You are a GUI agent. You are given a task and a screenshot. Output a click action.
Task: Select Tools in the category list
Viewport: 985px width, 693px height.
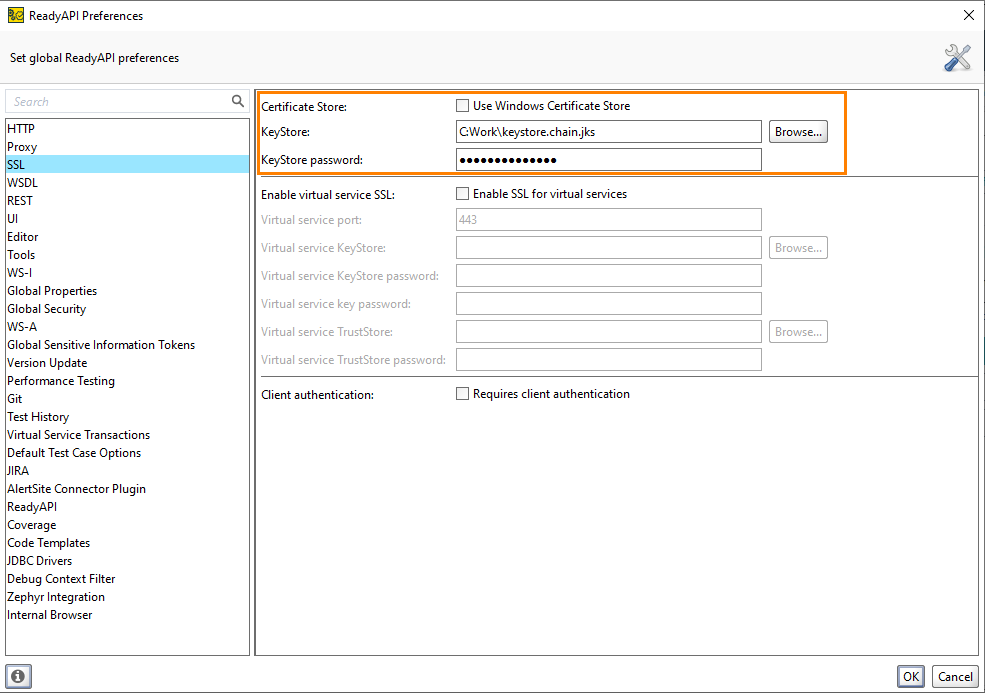tap(127, 254)
